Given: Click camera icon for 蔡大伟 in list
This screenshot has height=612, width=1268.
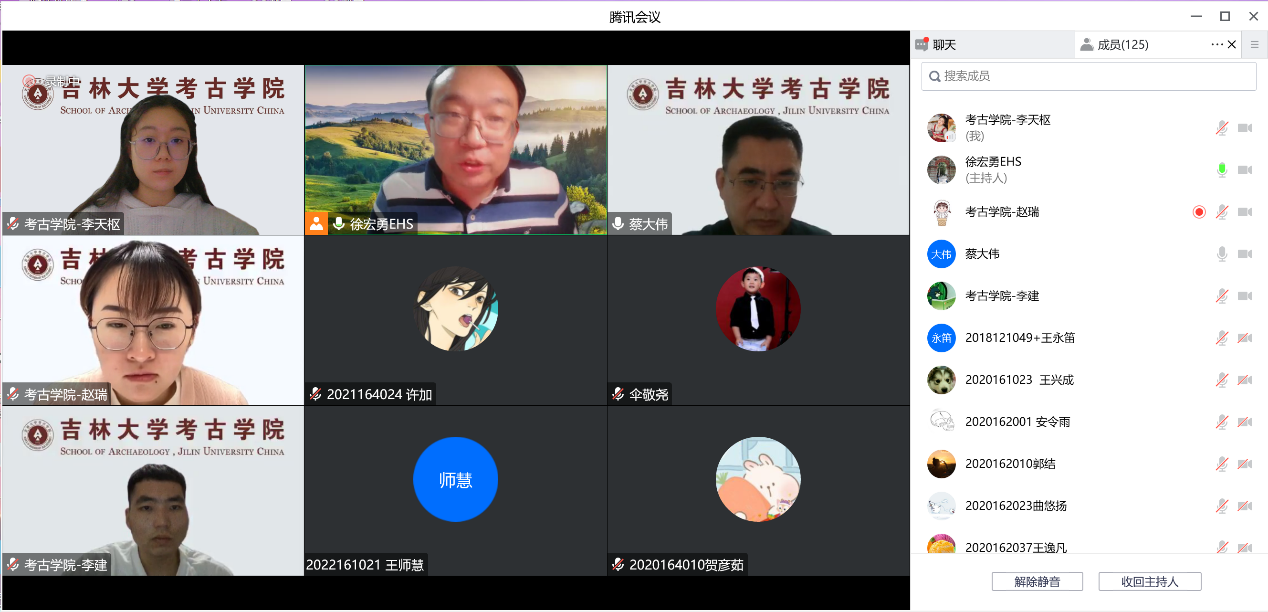Looking at the screenshot, I should pos(1245,254).
